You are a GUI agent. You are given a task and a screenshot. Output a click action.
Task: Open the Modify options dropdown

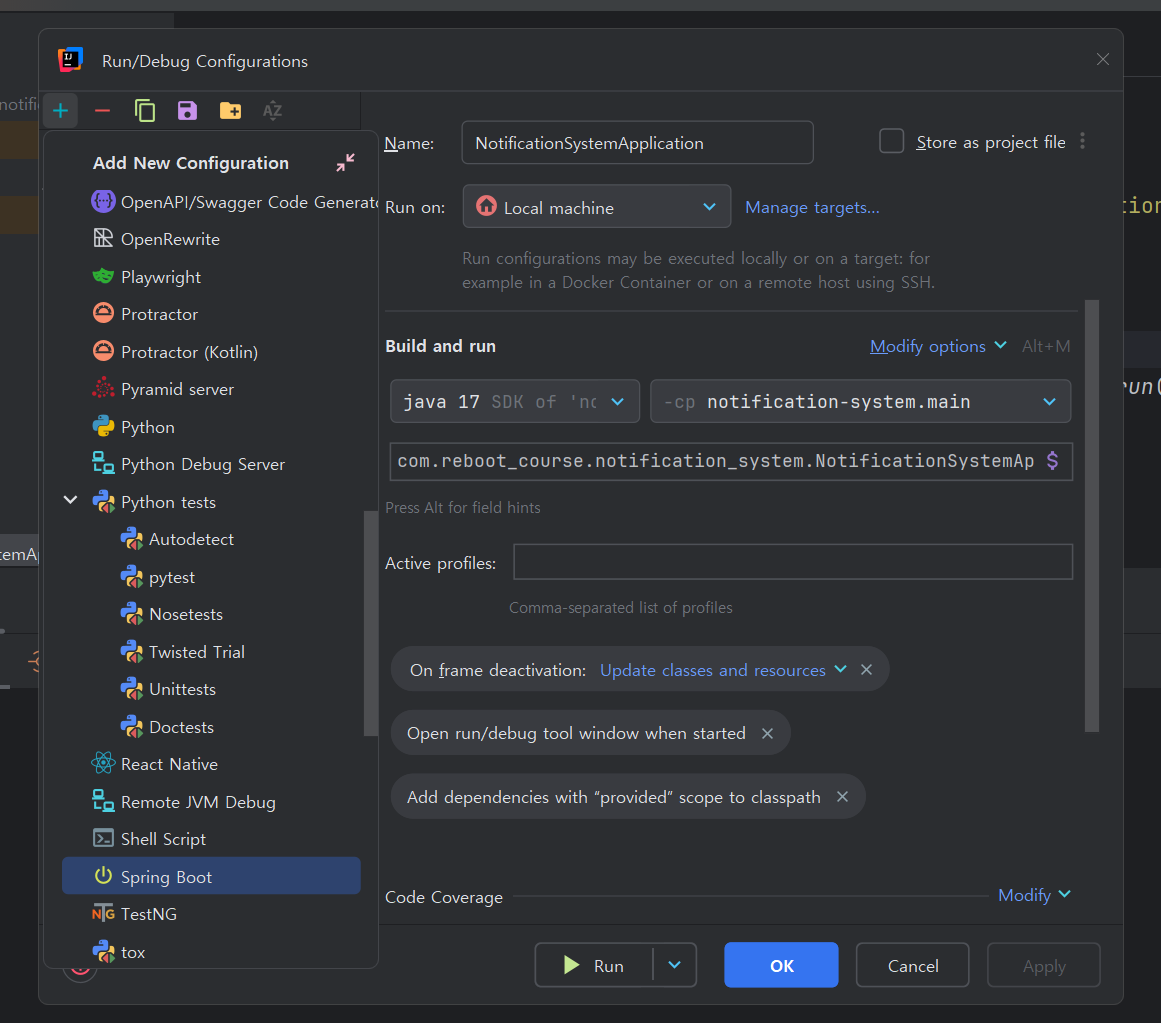tap(937, 346)
